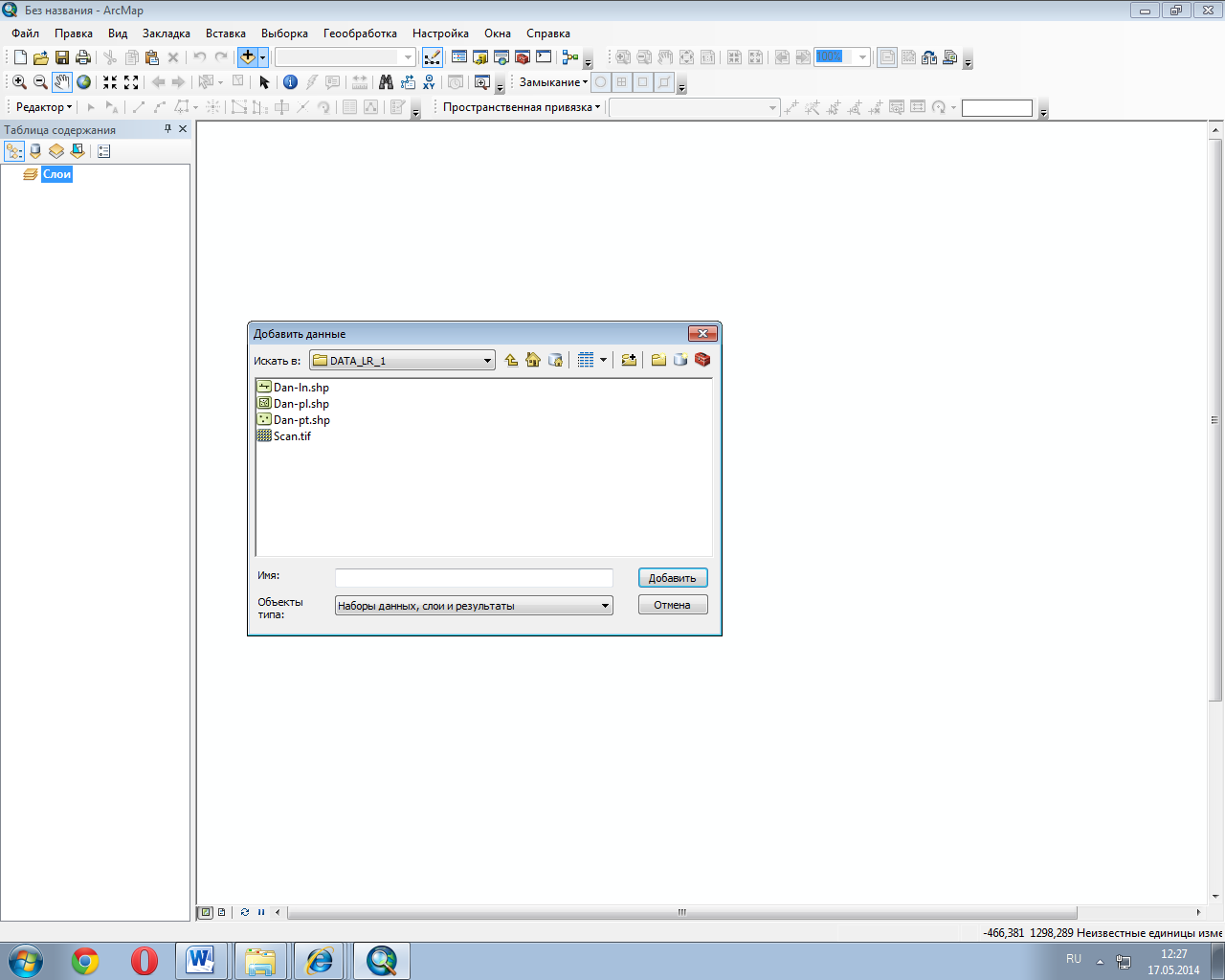
Task: Toggle List By Drawing Order view
Action: [13, 151]
